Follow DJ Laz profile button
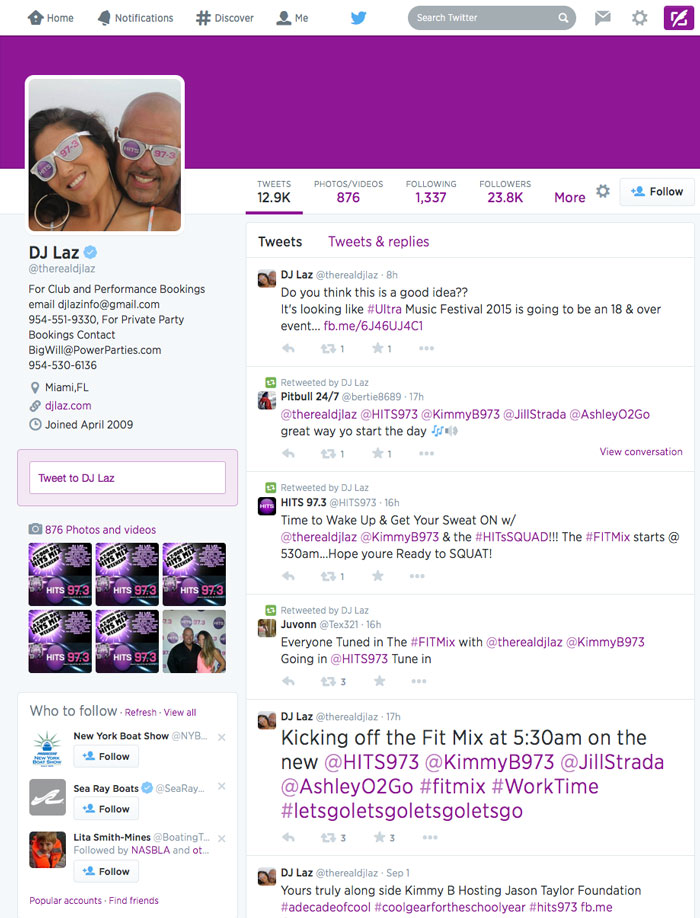The width and height of the screenshot is (700, 918). click(657, 191)
